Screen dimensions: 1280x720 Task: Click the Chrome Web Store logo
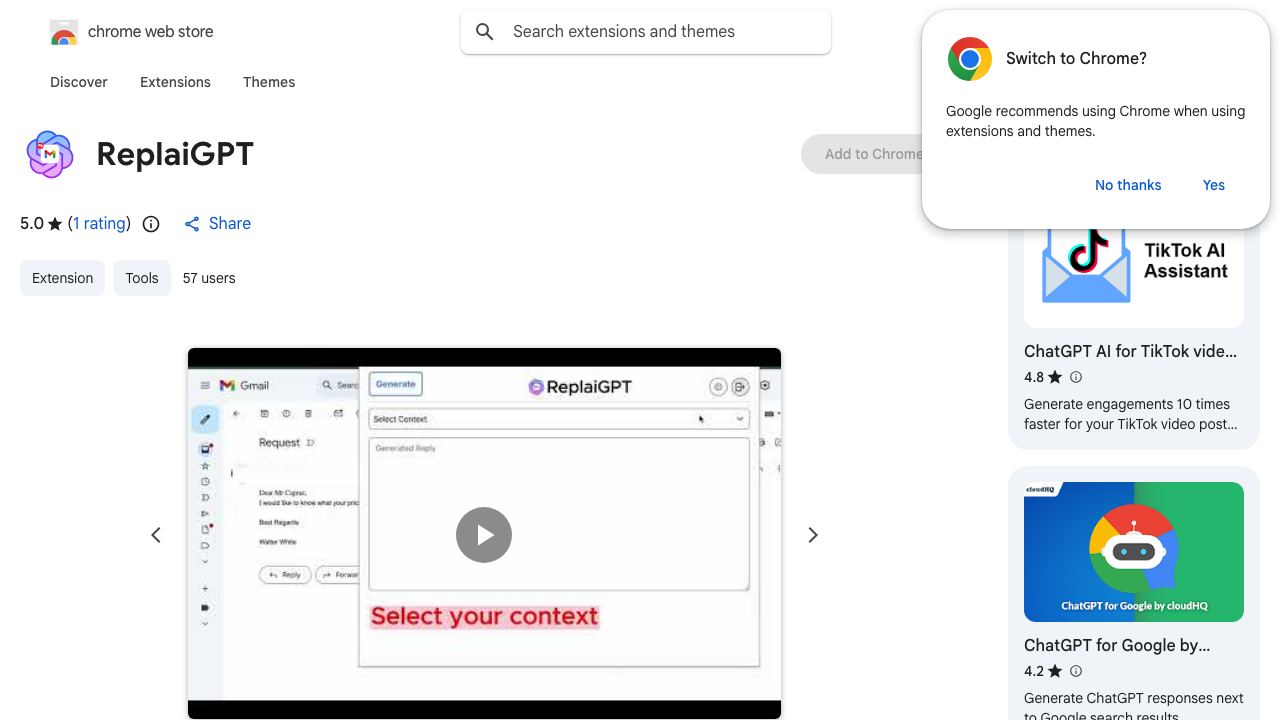tap(64, 33)
